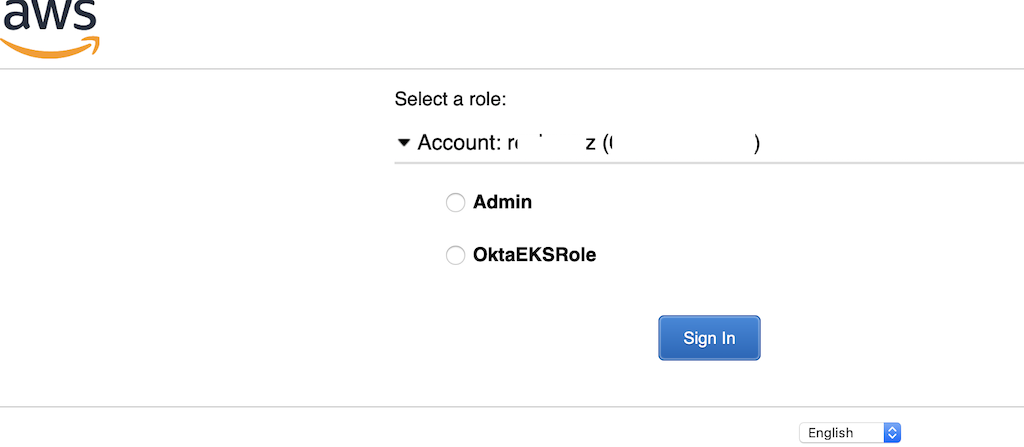Viewport: 1024px width, 447px height.
Task: Click the black disclosure triangle beside Account
Action: click(x=404, y=143)
